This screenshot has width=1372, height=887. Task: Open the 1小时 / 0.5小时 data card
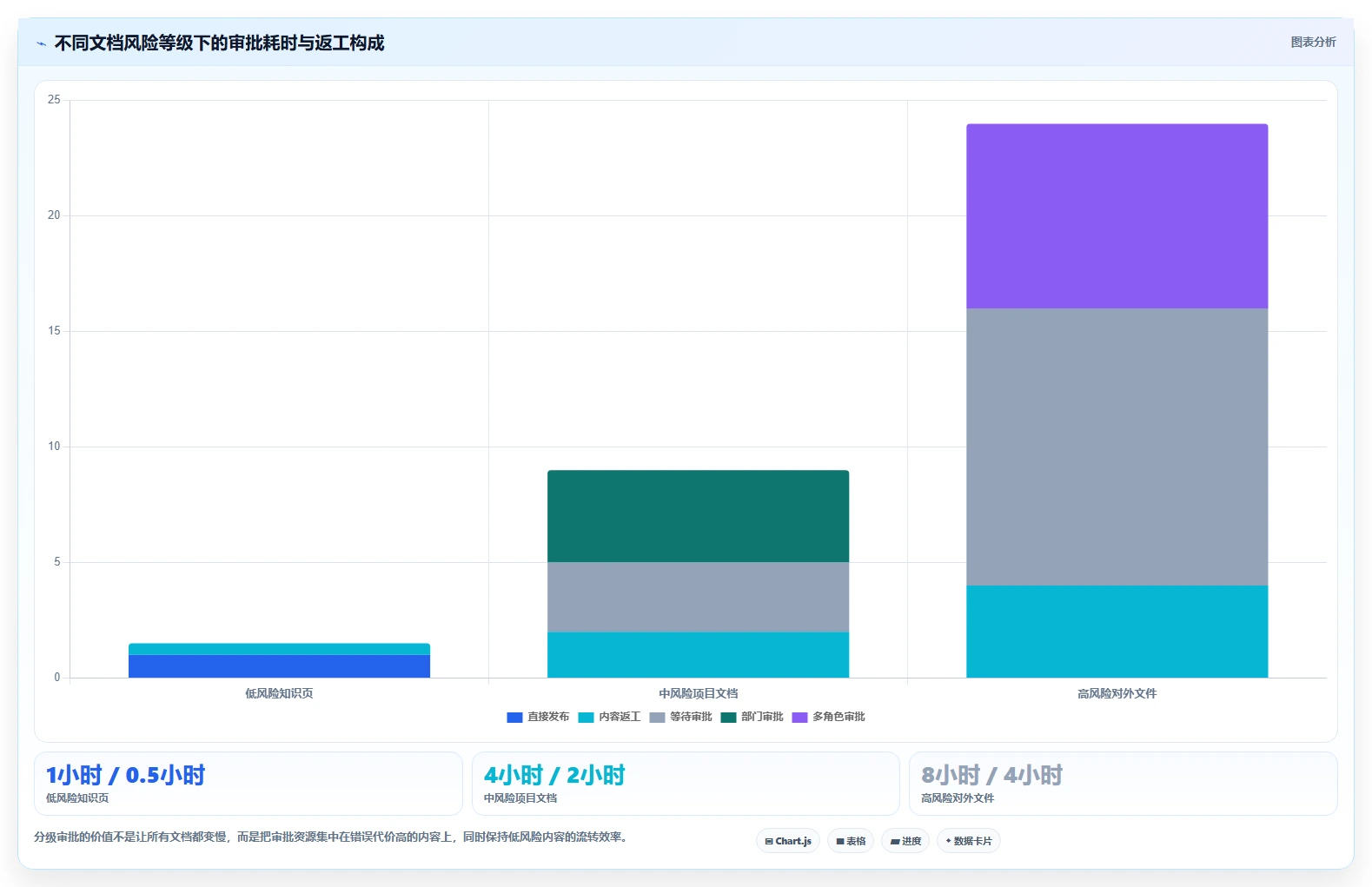(x=249, y=784)
